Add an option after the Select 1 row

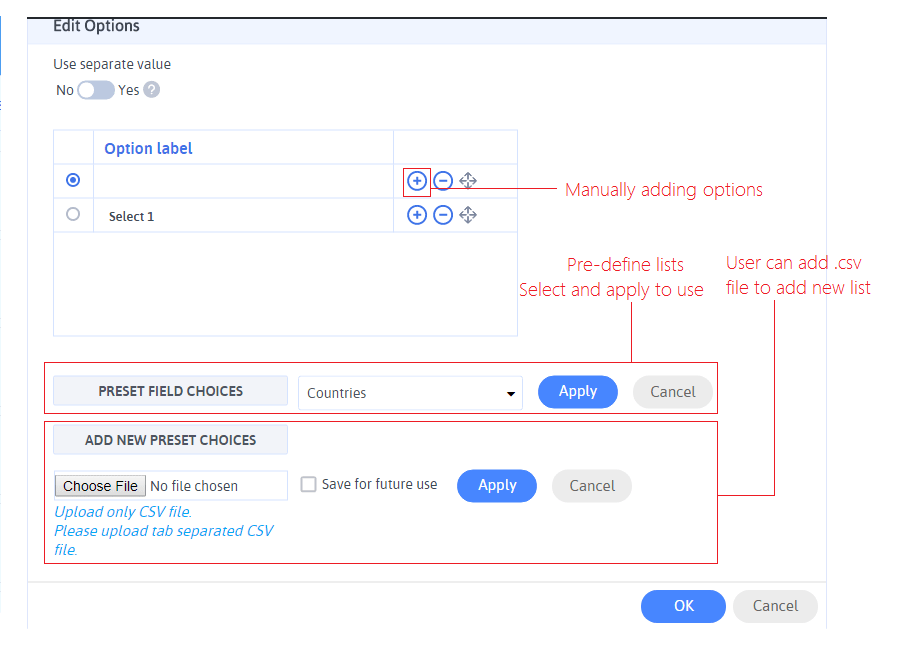[417, 215]
